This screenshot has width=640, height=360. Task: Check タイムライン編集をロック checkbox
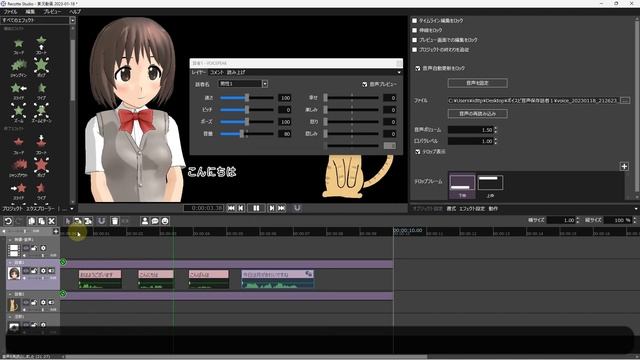[x=415, y=20]
